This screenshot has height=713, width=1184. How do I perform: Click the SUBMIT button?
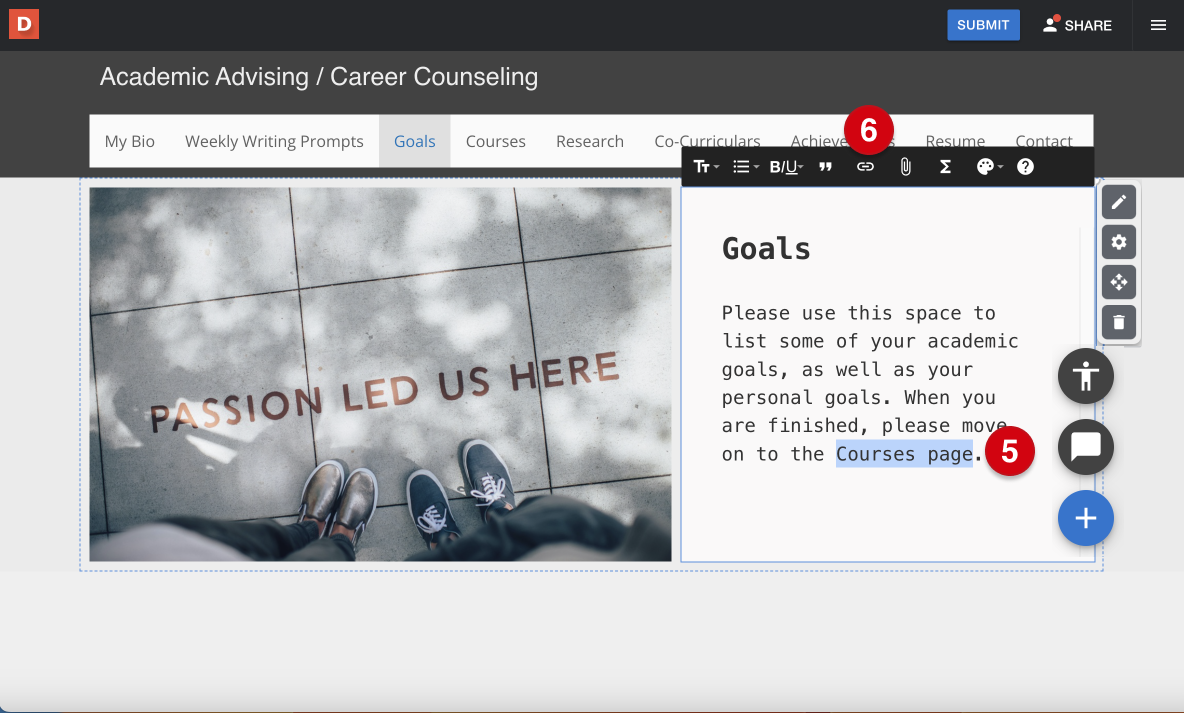tap(983, 25)
